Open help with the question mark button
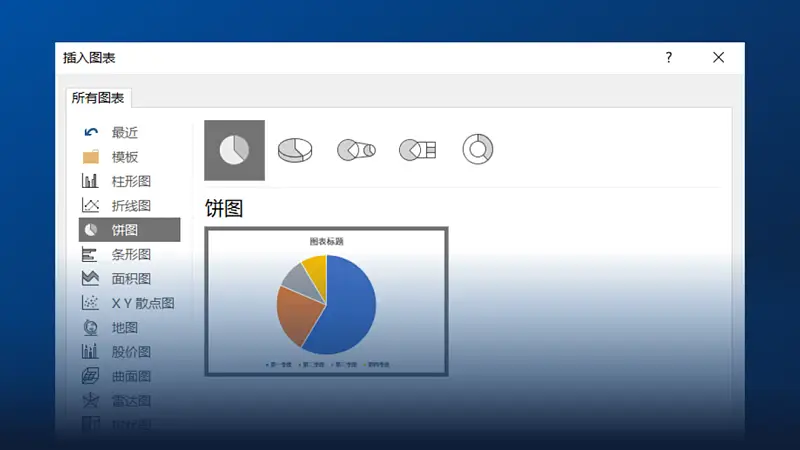 (x=668, y=57)
